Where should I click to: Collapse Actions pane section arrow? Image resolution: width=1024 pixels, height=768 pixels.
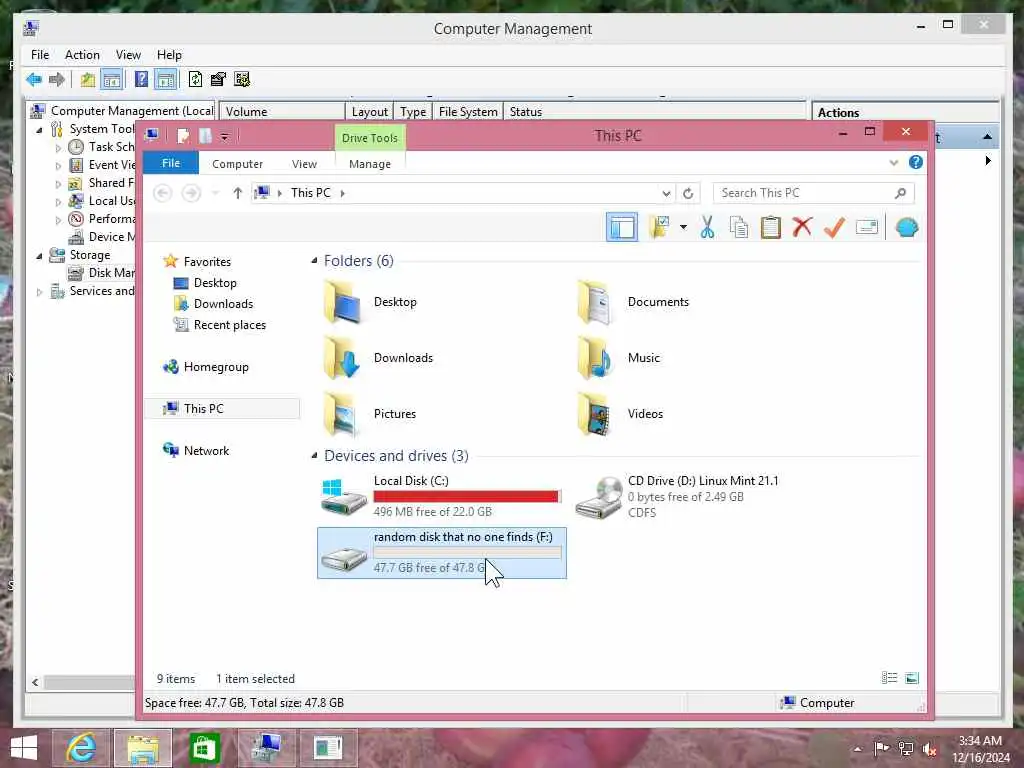(987, 137)
